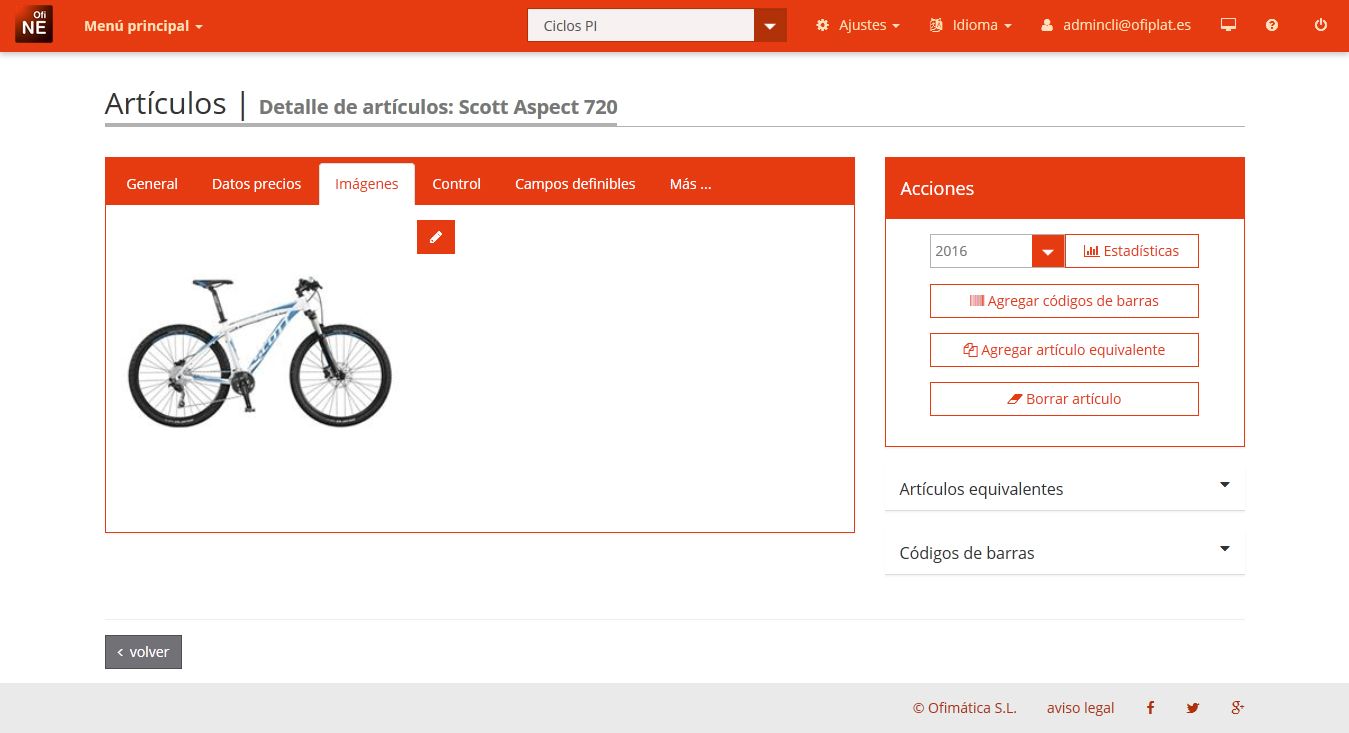
Task: Switch to the Control tab
Action: [x=457, y=184]
